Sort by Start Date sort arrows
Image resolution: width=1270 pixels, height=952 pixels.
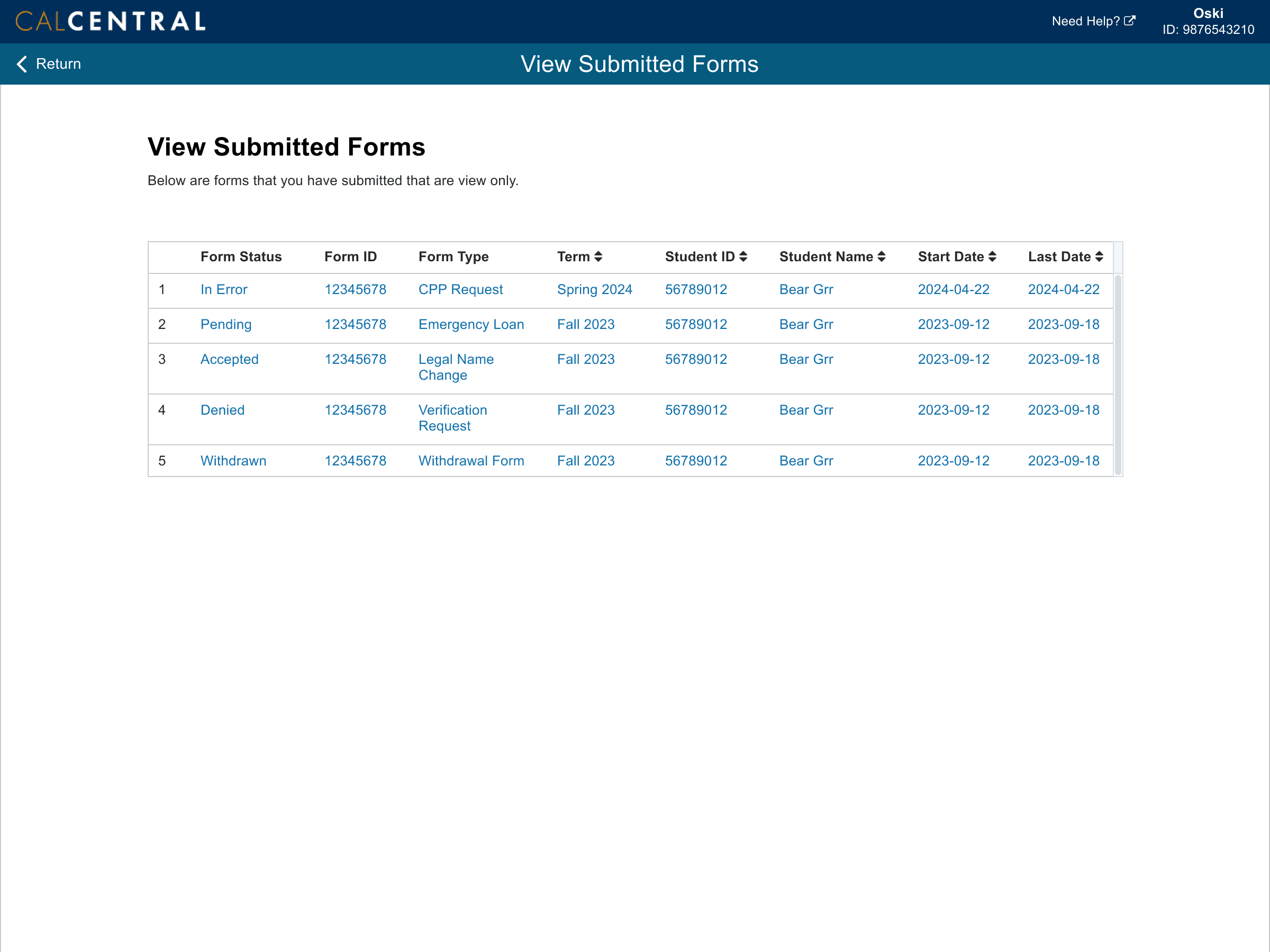coord(992,257)
